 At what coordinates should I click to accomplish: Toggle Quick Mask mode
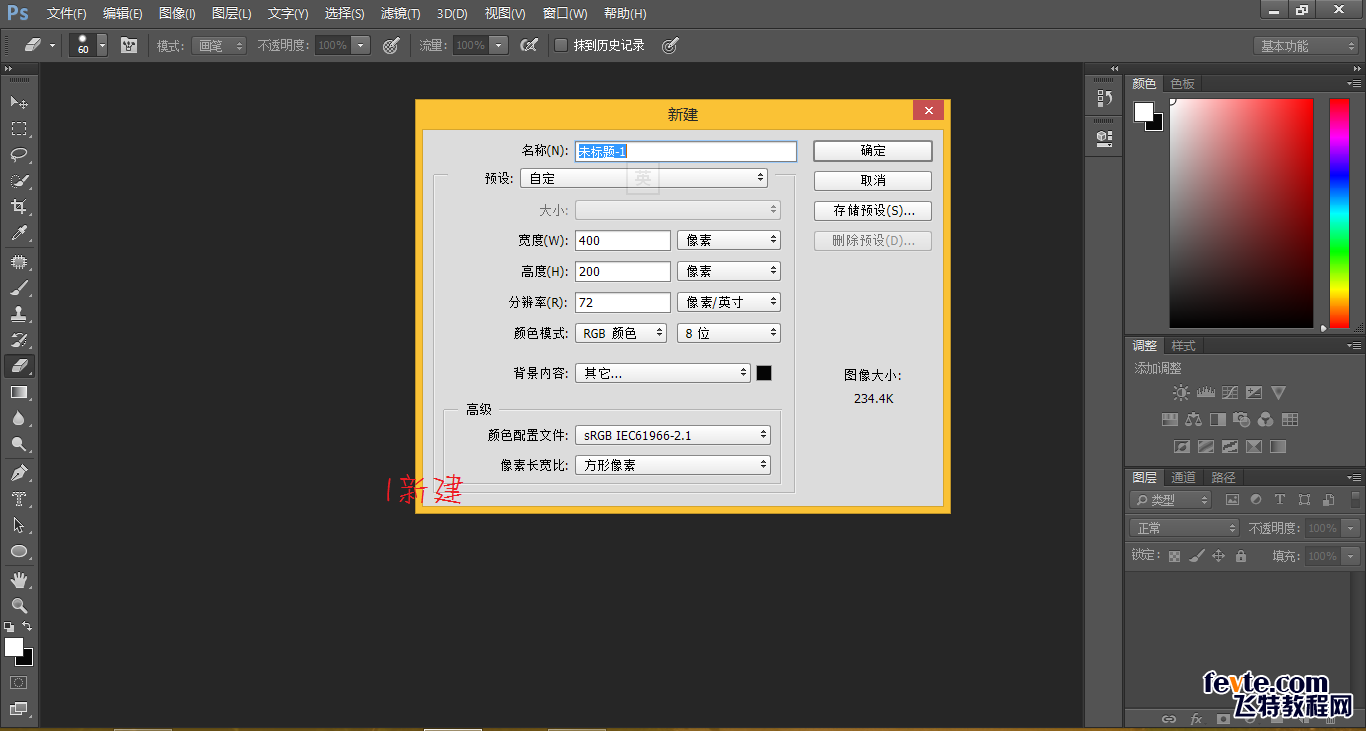point(19,683)
